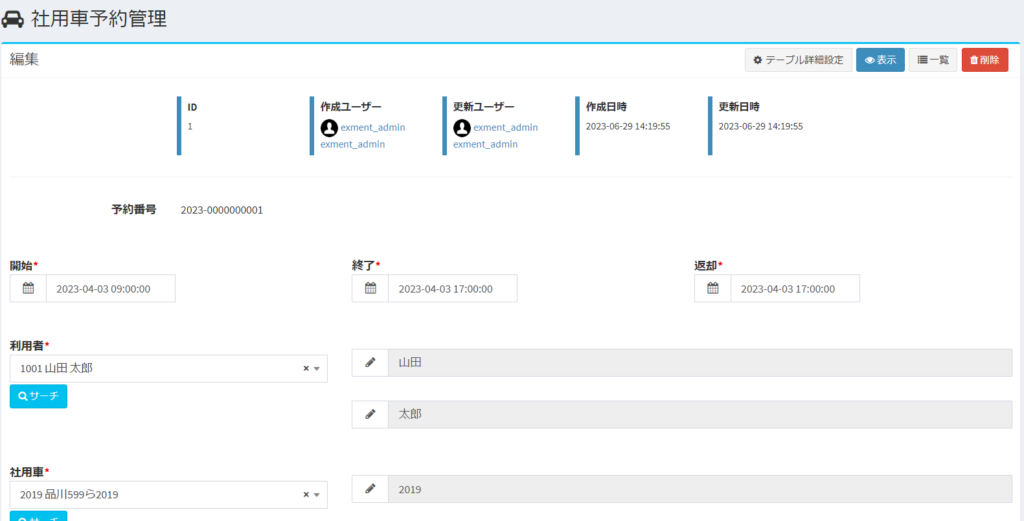Click pencil icon beside 山田 field
This screenshot has height=521, width=1024.
tap(370, 362)
